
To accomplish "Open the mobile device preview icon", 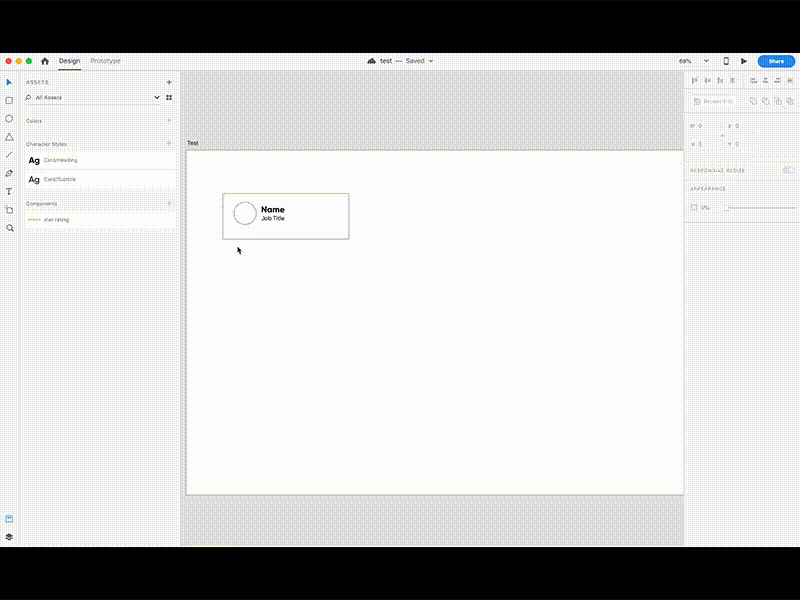I will [726, 61].
